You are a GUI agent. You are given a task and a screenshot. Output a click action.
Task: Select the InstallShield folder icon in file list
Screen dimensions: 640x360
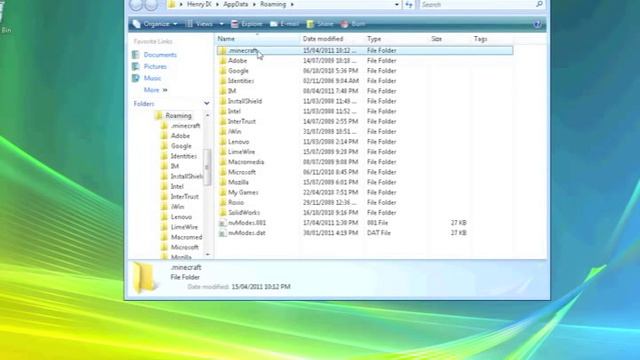(222, 101)
